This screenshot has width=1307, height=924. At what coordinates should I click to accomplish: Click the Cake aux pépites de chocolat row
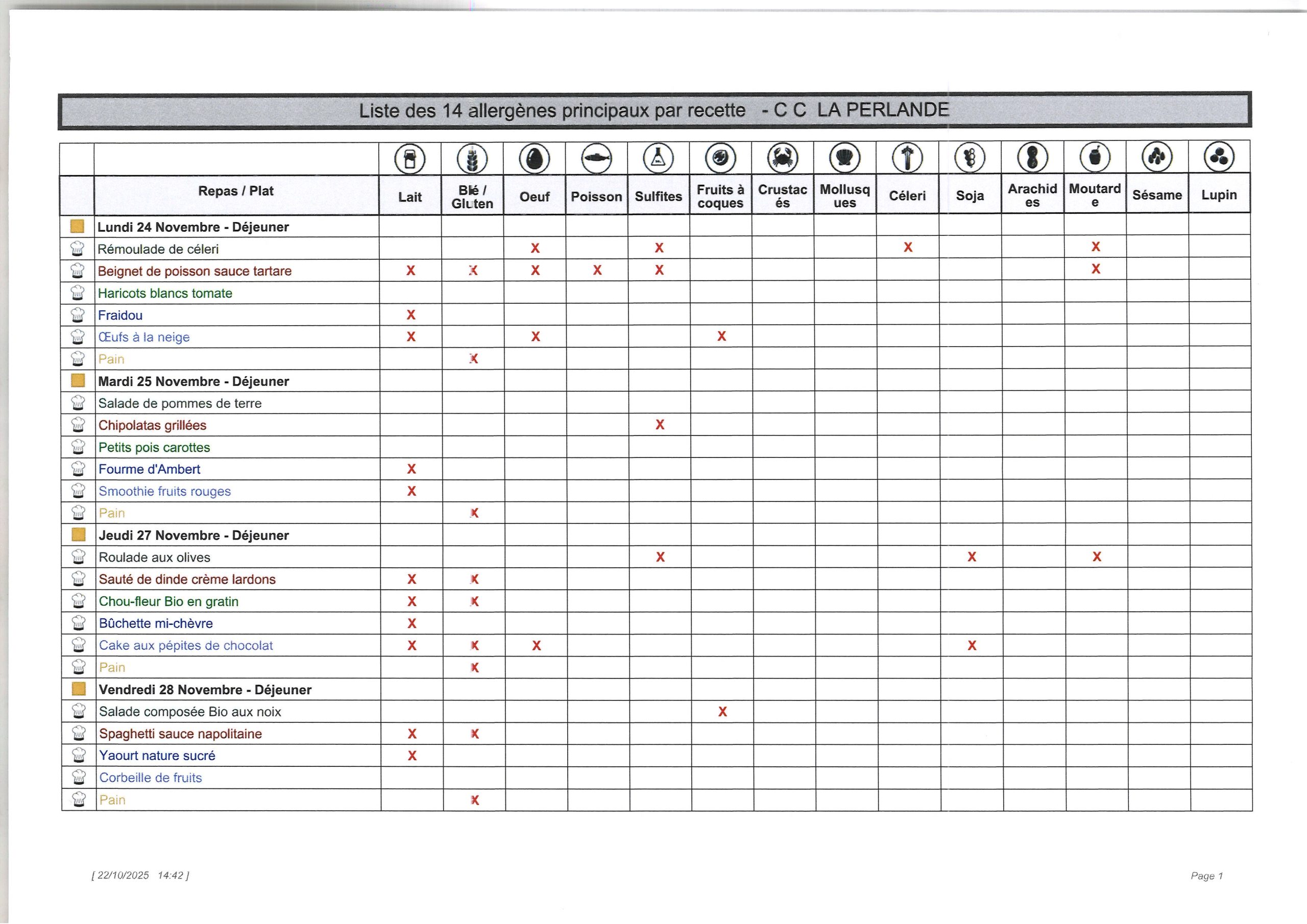185,646
